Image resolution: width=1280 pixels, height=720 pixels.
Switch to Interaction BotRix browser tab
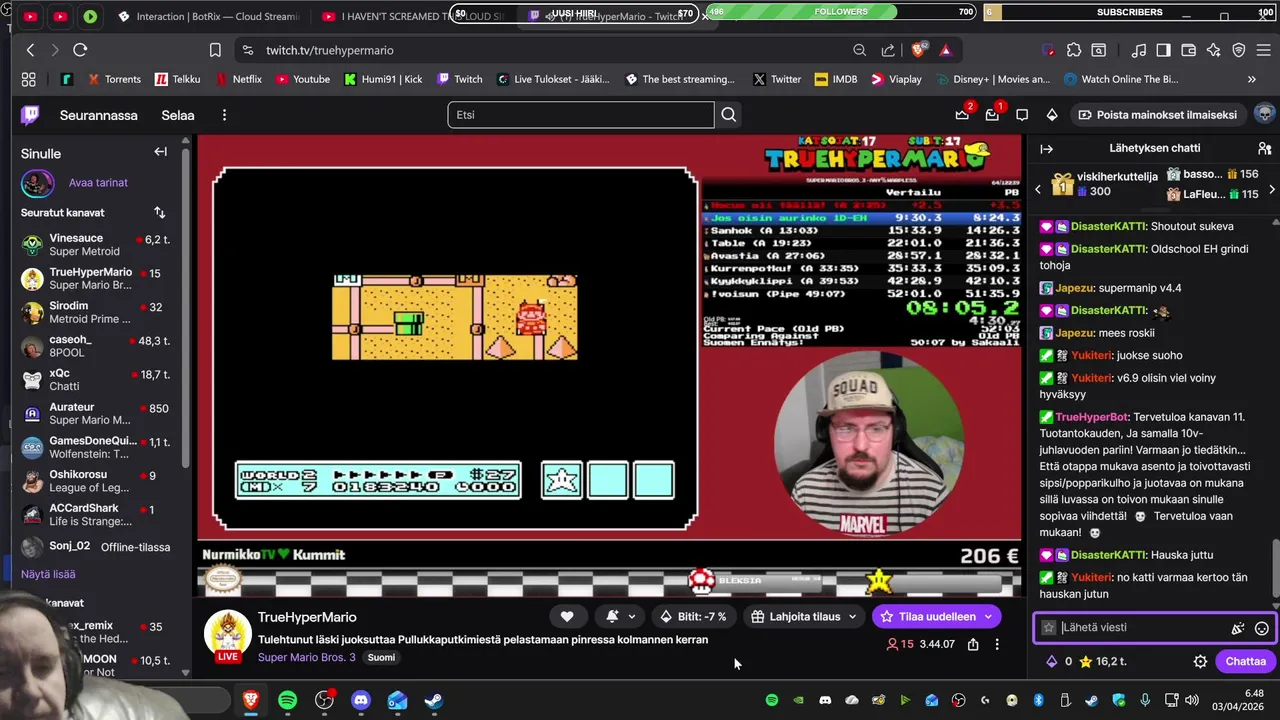[x=208, y=17]
